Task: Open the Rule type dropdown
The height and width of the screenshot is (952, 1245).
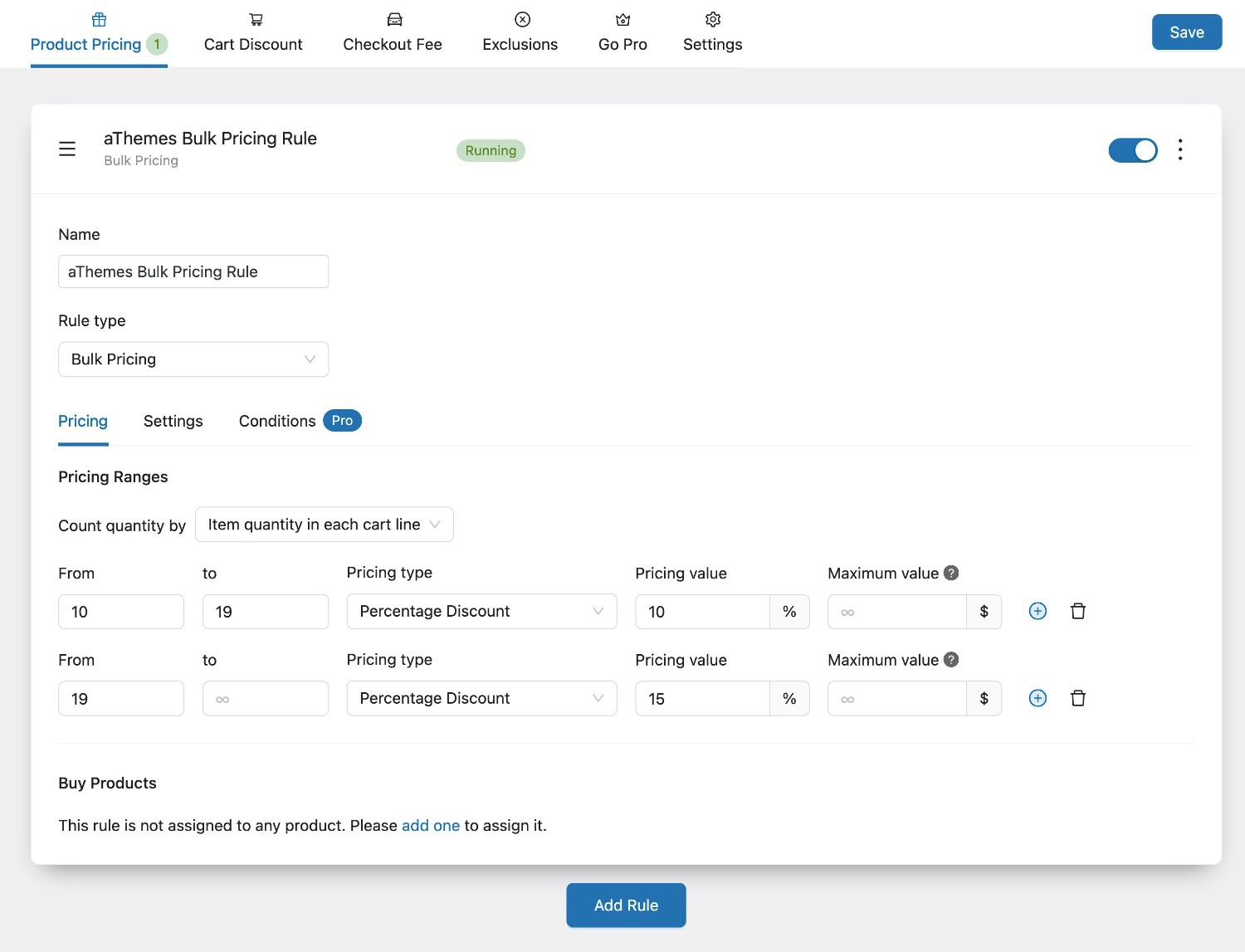Action: click(193, 359)
